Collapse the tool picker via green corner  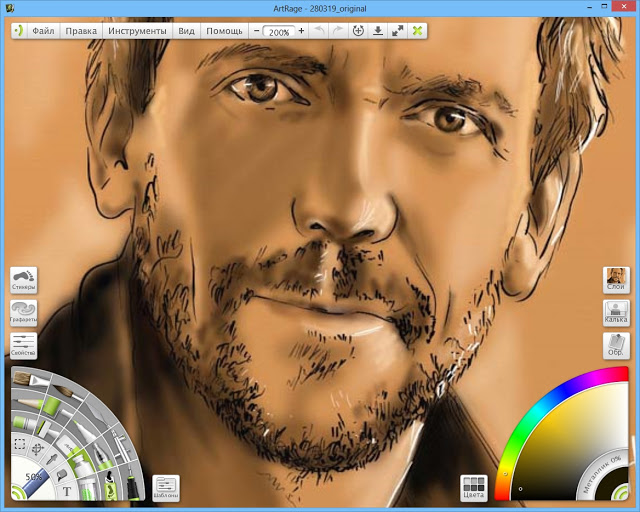(x=18, y=493)
